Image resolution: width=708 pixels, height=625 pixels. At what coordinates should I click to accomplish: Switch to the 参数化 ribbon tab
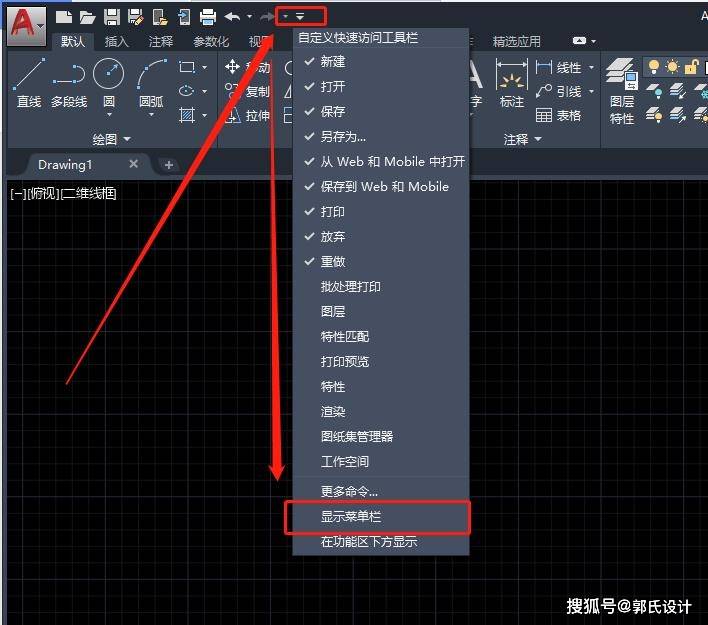211,42
